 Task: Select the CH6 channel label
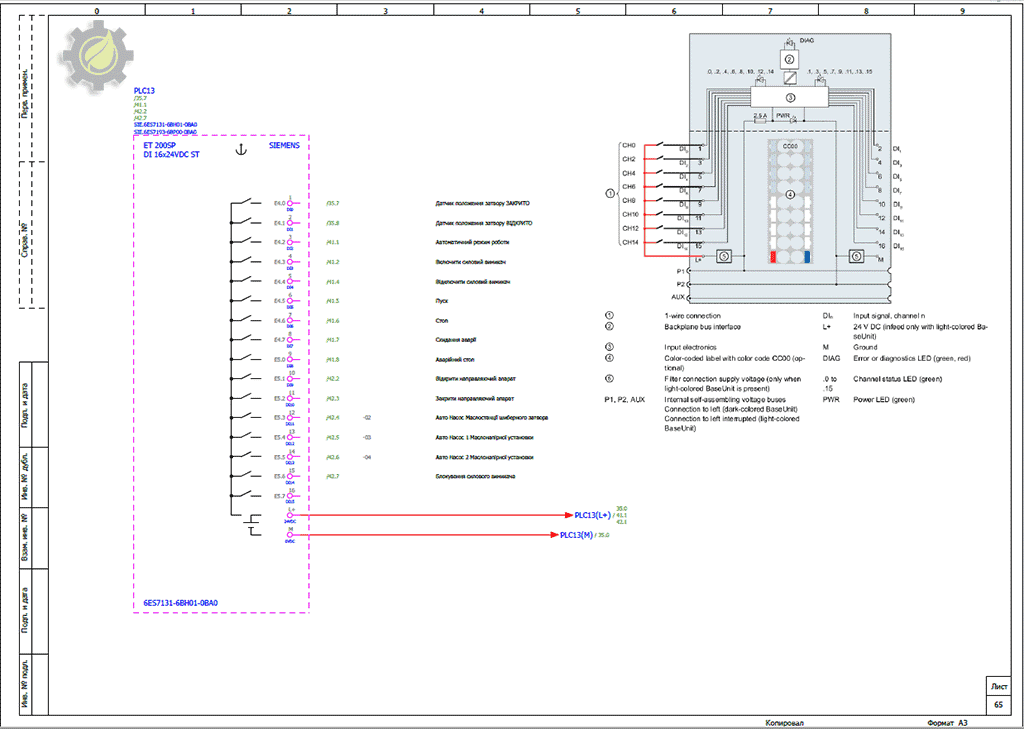629,187
